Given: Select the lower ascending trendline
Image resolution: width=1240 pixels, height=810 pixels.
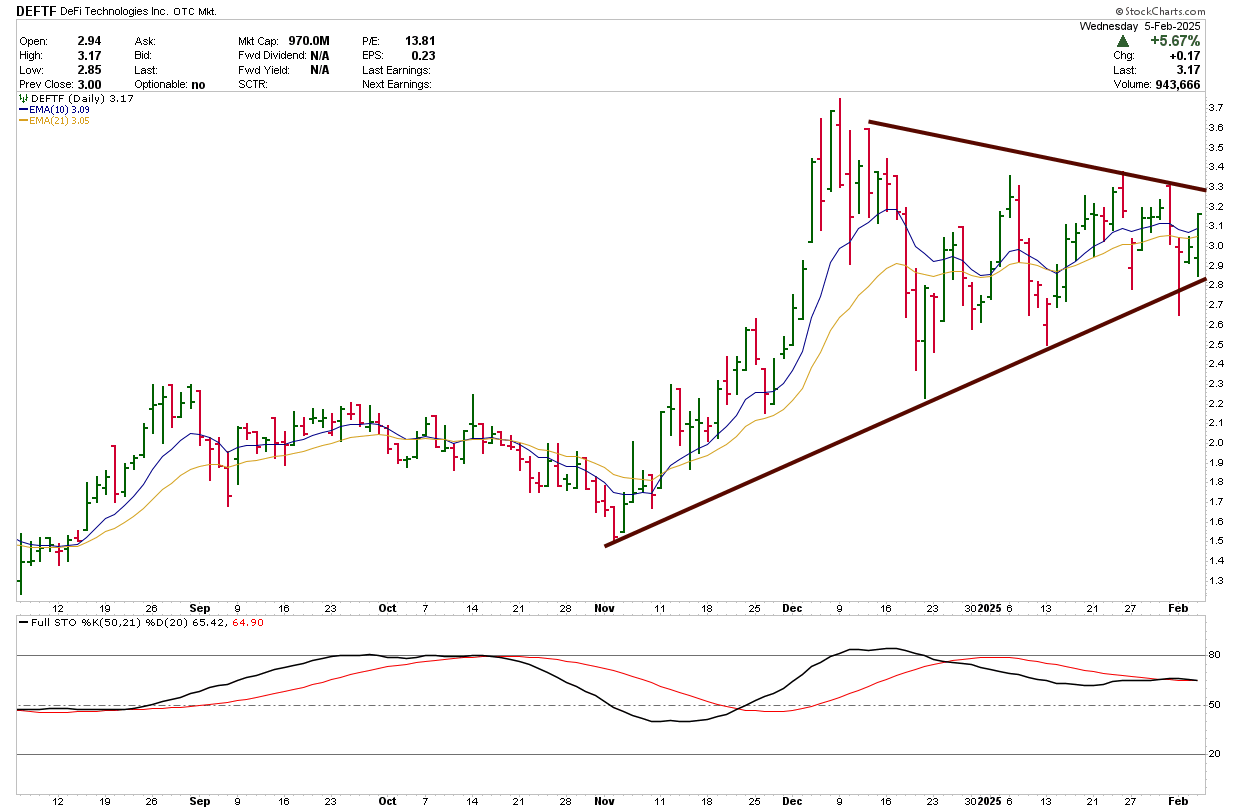Looking at the screenshot, I should click(900, 413).
